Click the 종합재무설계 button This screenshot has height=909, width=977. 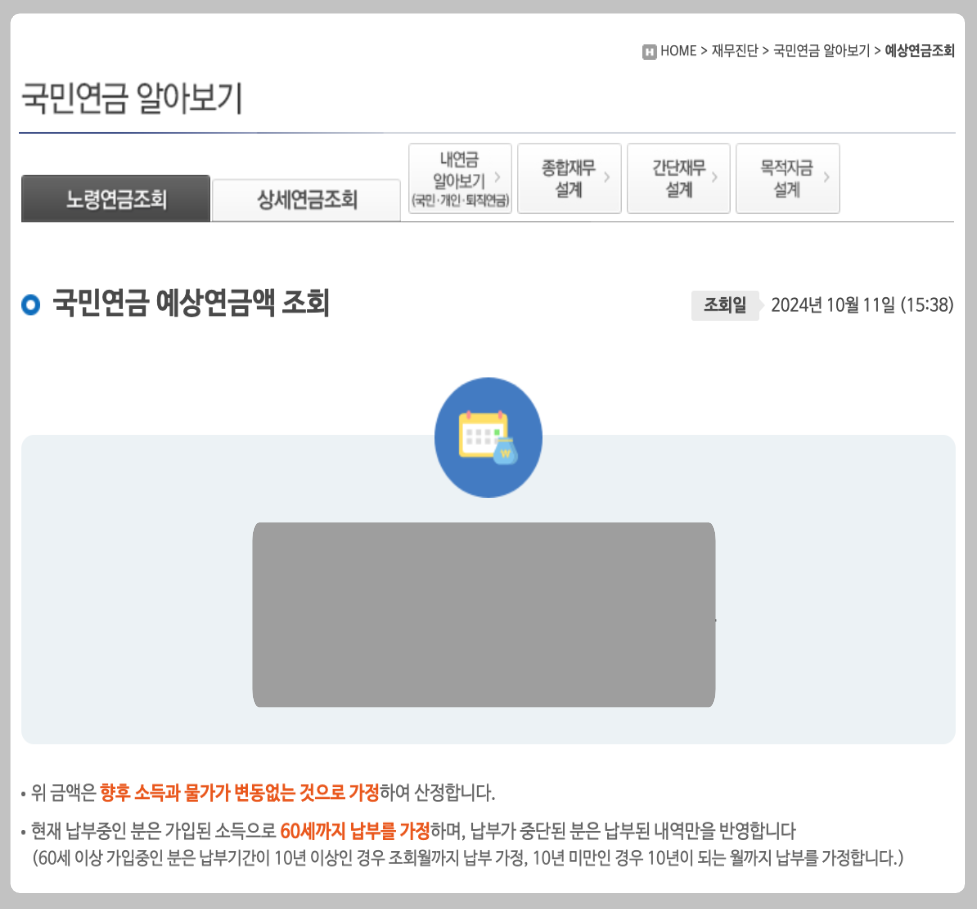click(568, 178)
